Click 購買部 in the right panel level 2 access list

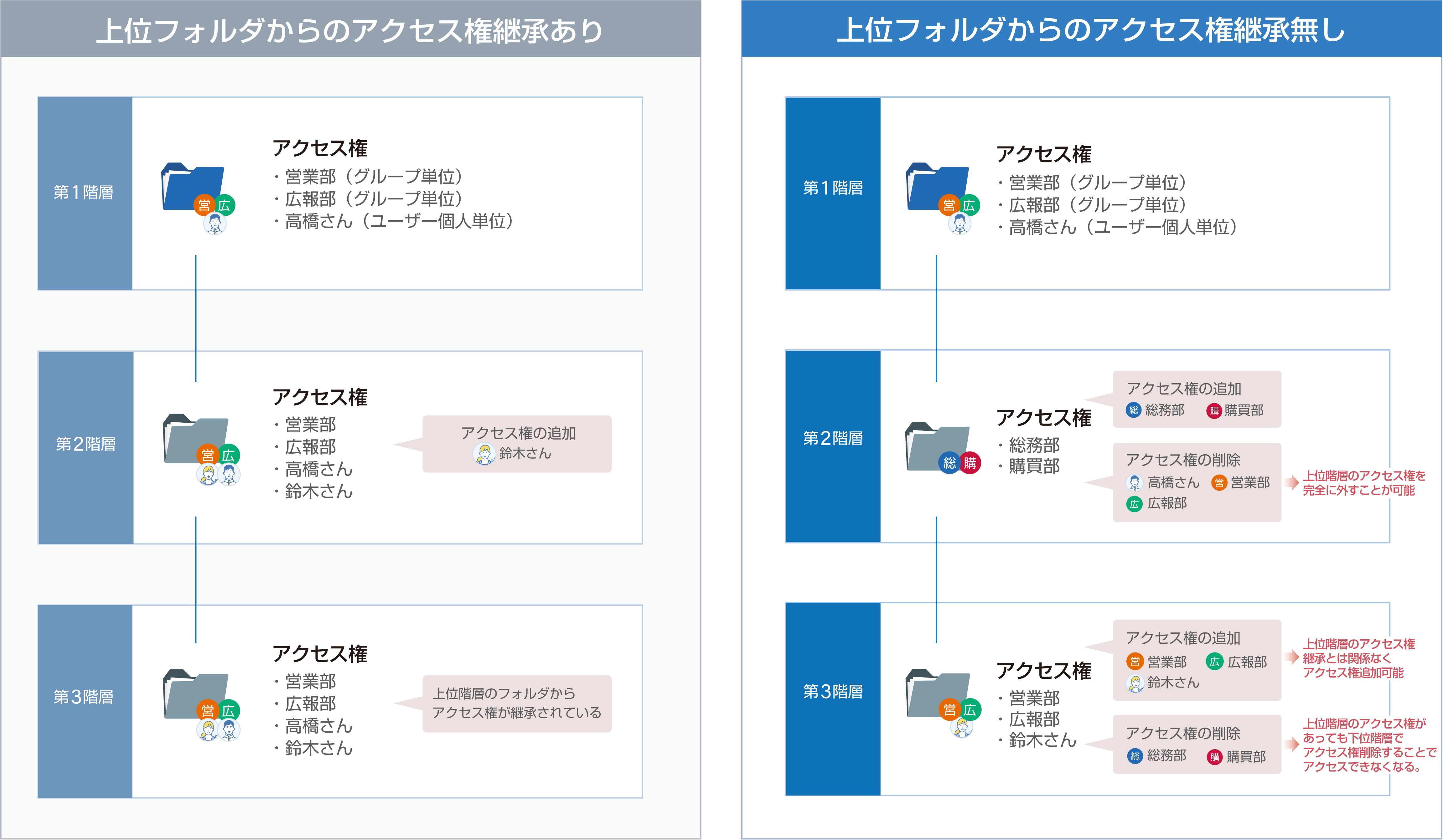point(1034,467)
